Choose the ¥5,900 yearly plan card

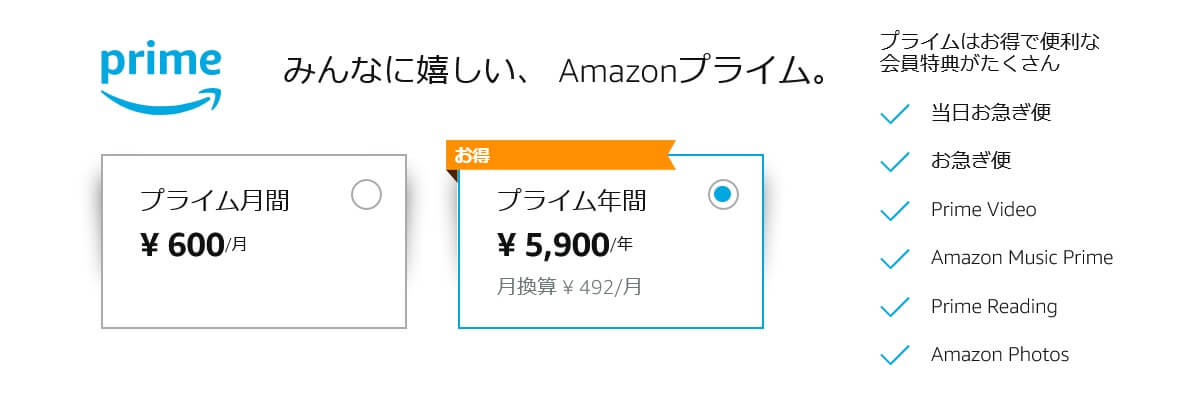(611, 242)
